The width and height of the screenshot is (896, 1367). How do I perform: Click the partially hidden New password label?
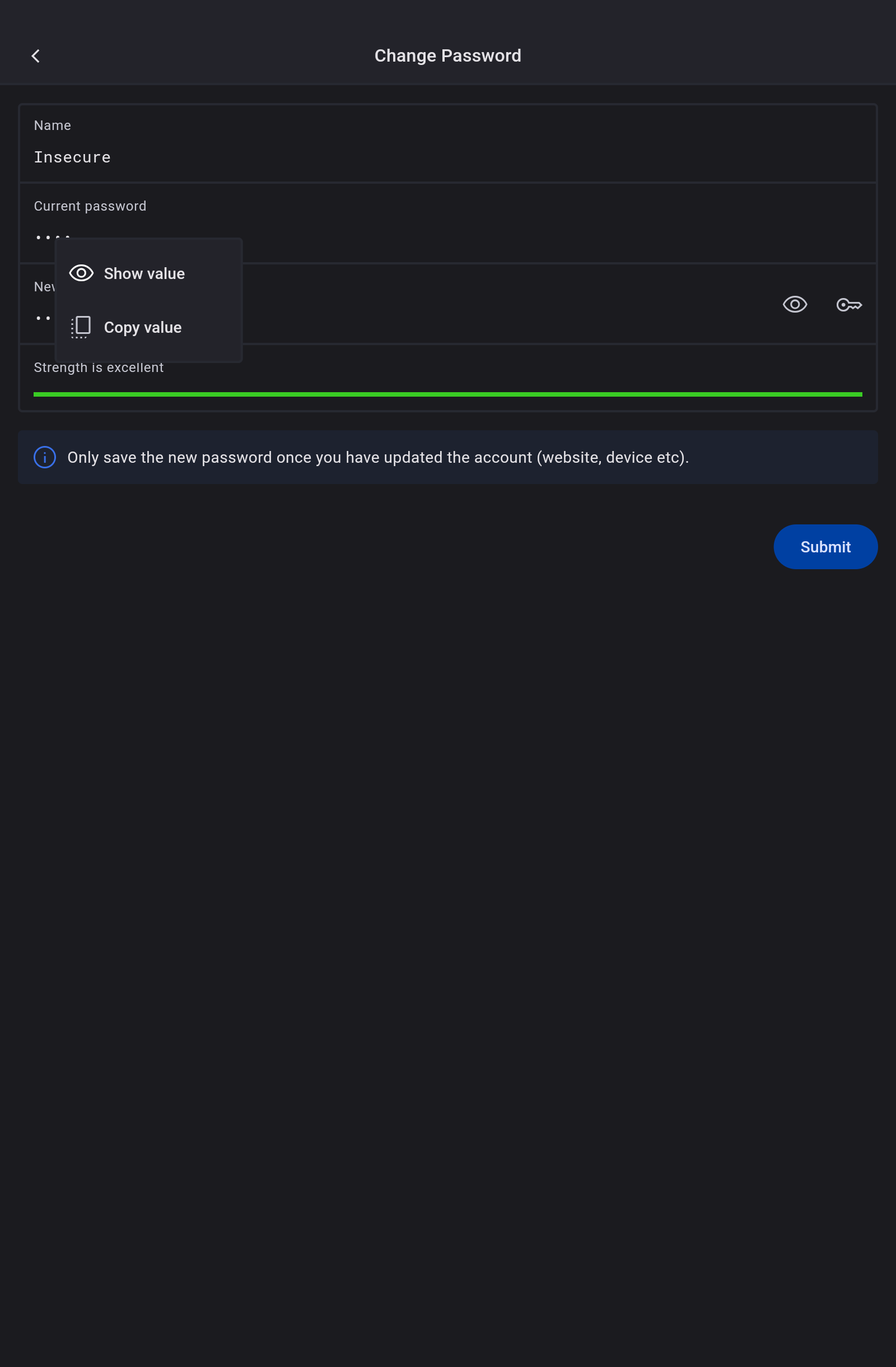(x=44, y=287)
